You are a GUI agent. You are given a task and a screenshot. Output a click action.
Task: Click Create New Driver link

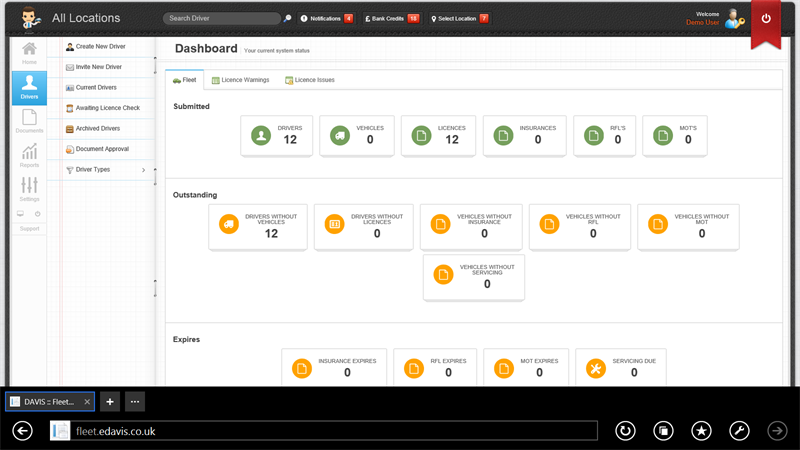[x=100, y=47]
